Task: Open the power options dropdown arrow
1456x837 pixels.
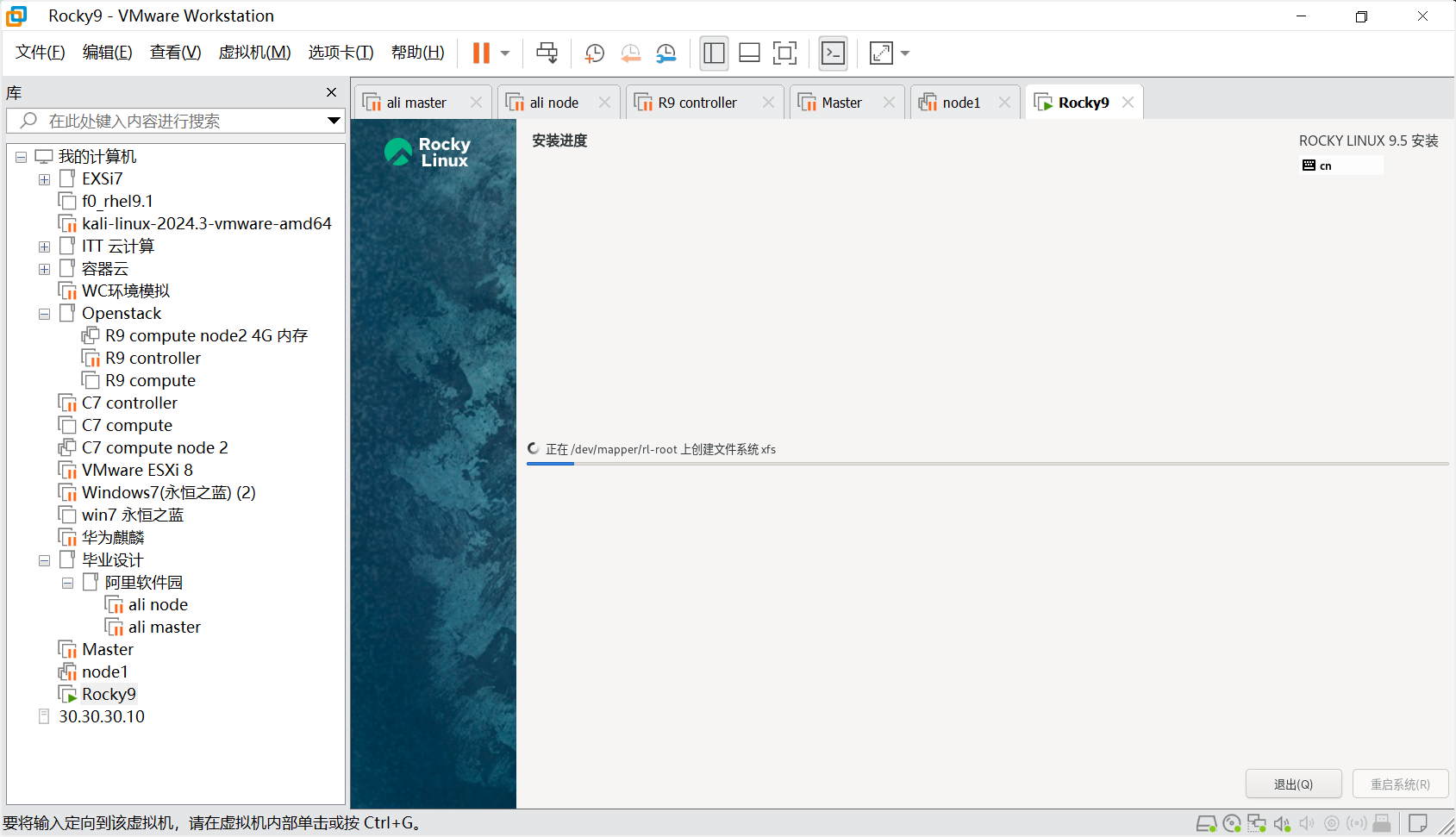Action: (505, 53)
